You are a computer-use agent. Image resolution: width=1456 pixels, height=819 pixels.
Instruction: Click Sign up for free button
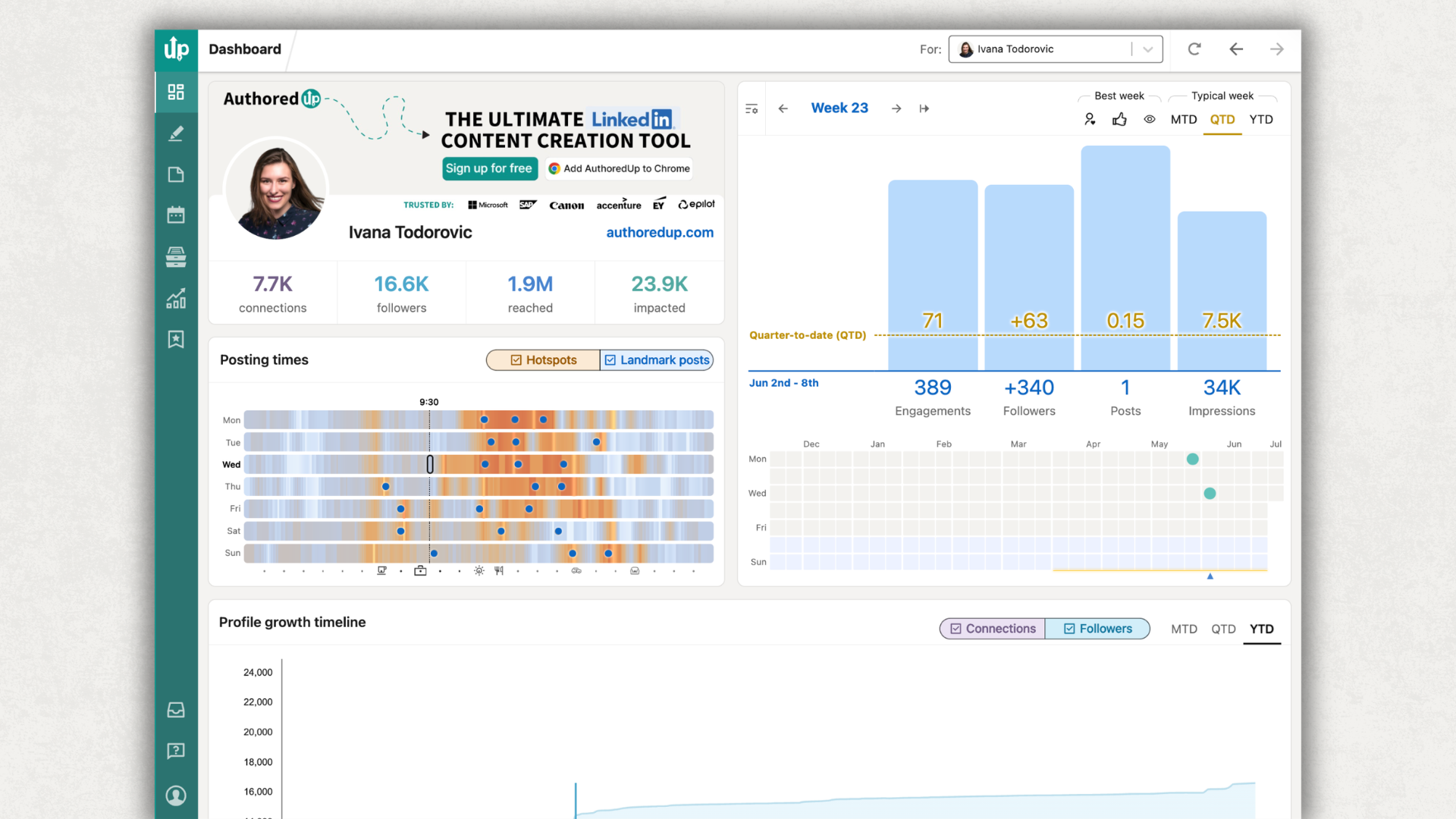[x=489, y=168]
